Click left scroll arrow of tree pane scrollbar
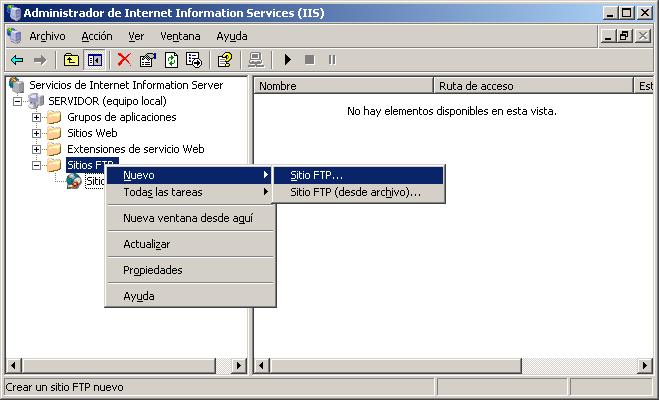Viewport: 659px width, 400px height. 13,366
